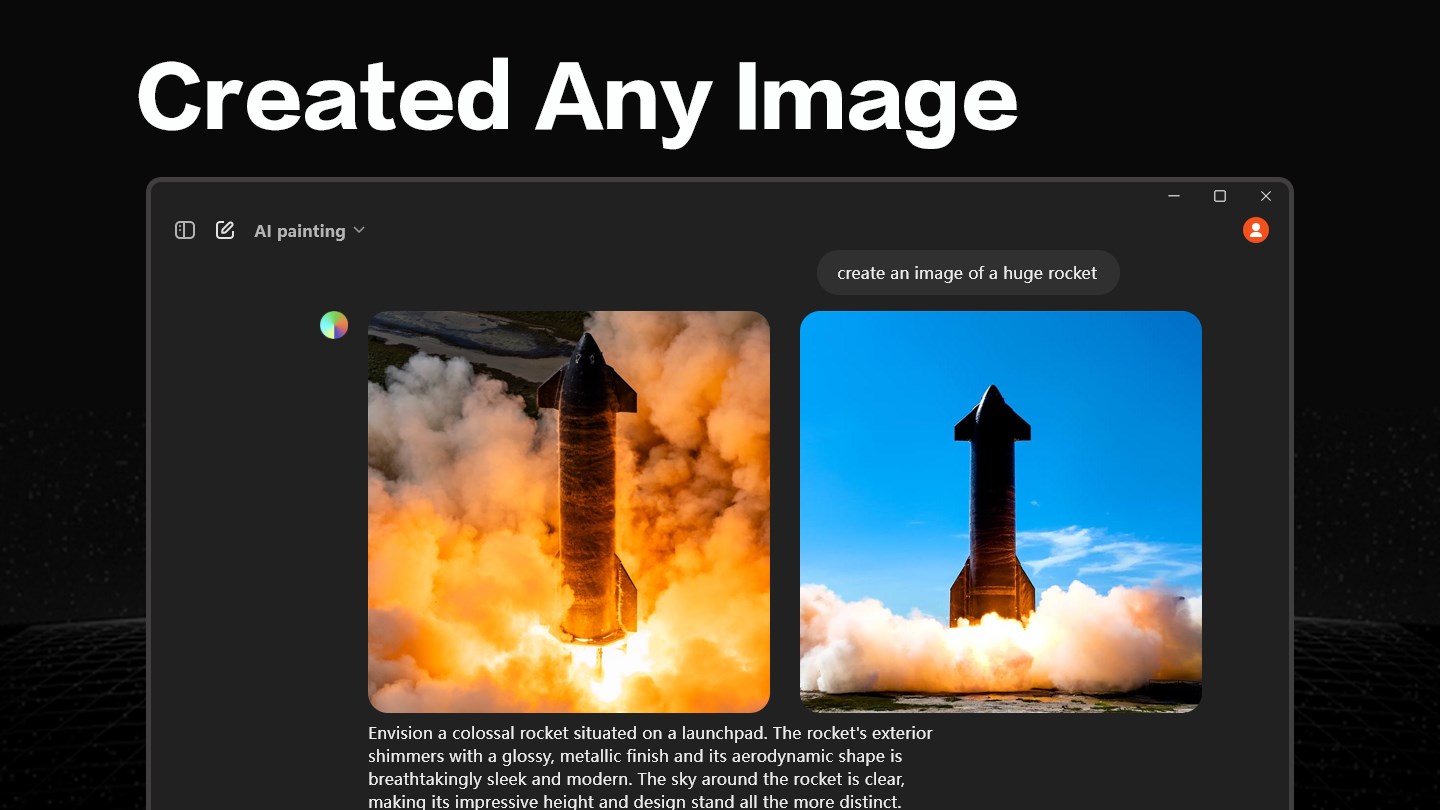Open account options via the orange person icon
Viewport: 1440px width, 810px height.
click(x=1255, y=230)
